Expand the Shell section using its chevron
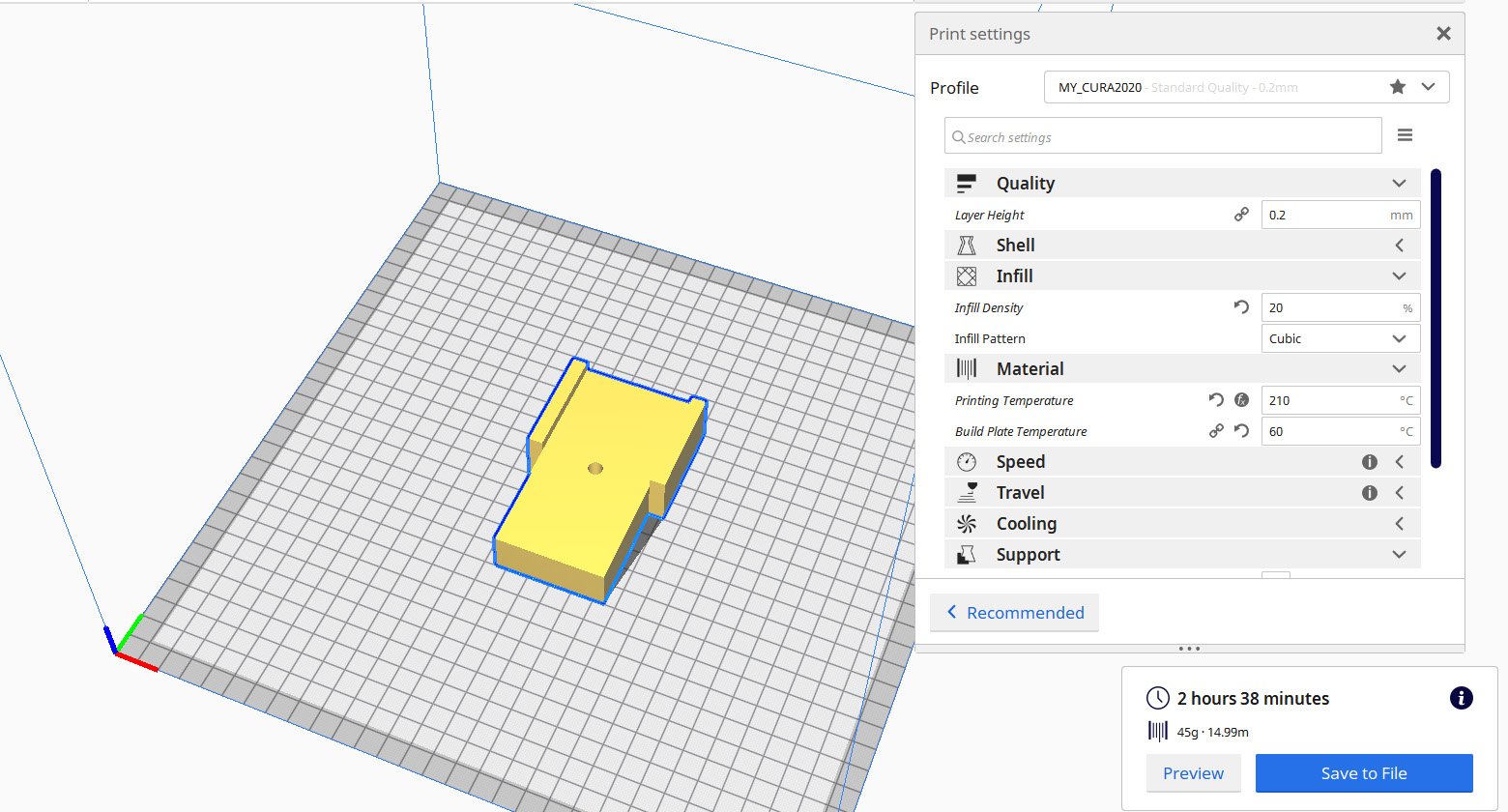Image resolution: width=1508 pixels, height=812 pixels. click(x=1399, y=246)
